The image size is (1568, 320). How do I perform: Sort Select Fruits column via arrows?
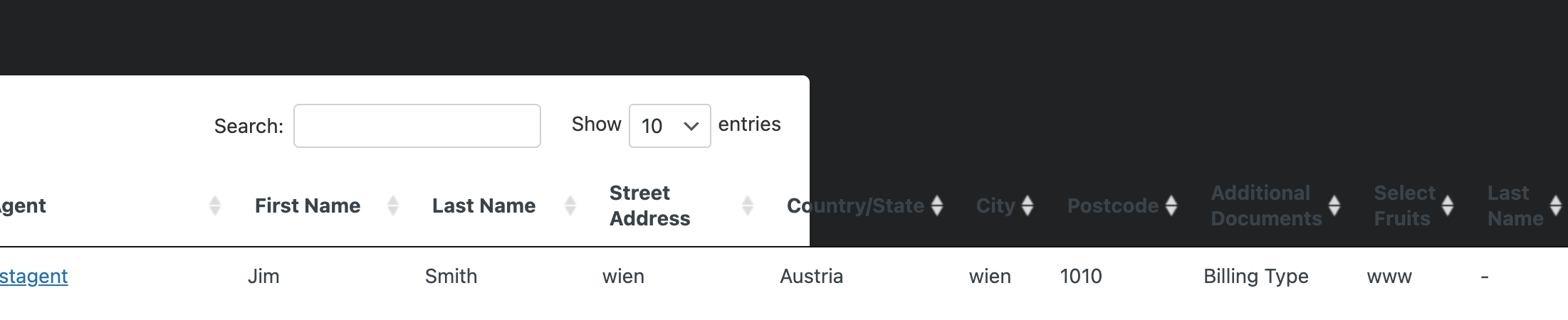[x=1448, y=206]
